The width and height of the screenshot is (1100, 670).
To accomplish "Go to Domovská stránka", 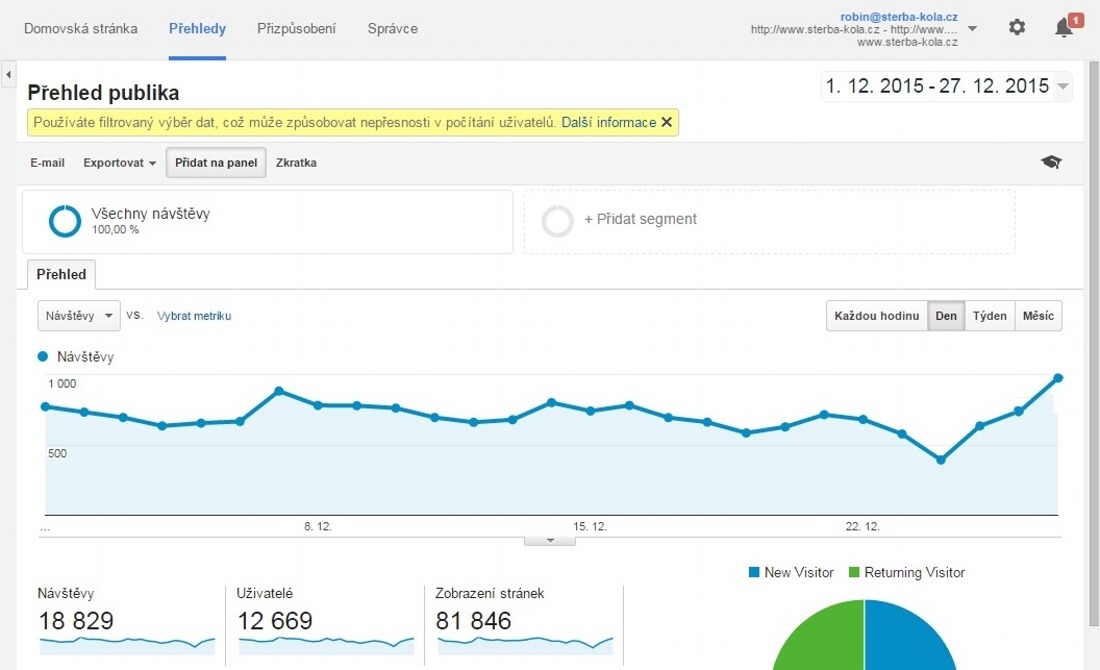I will click(81, 29).
